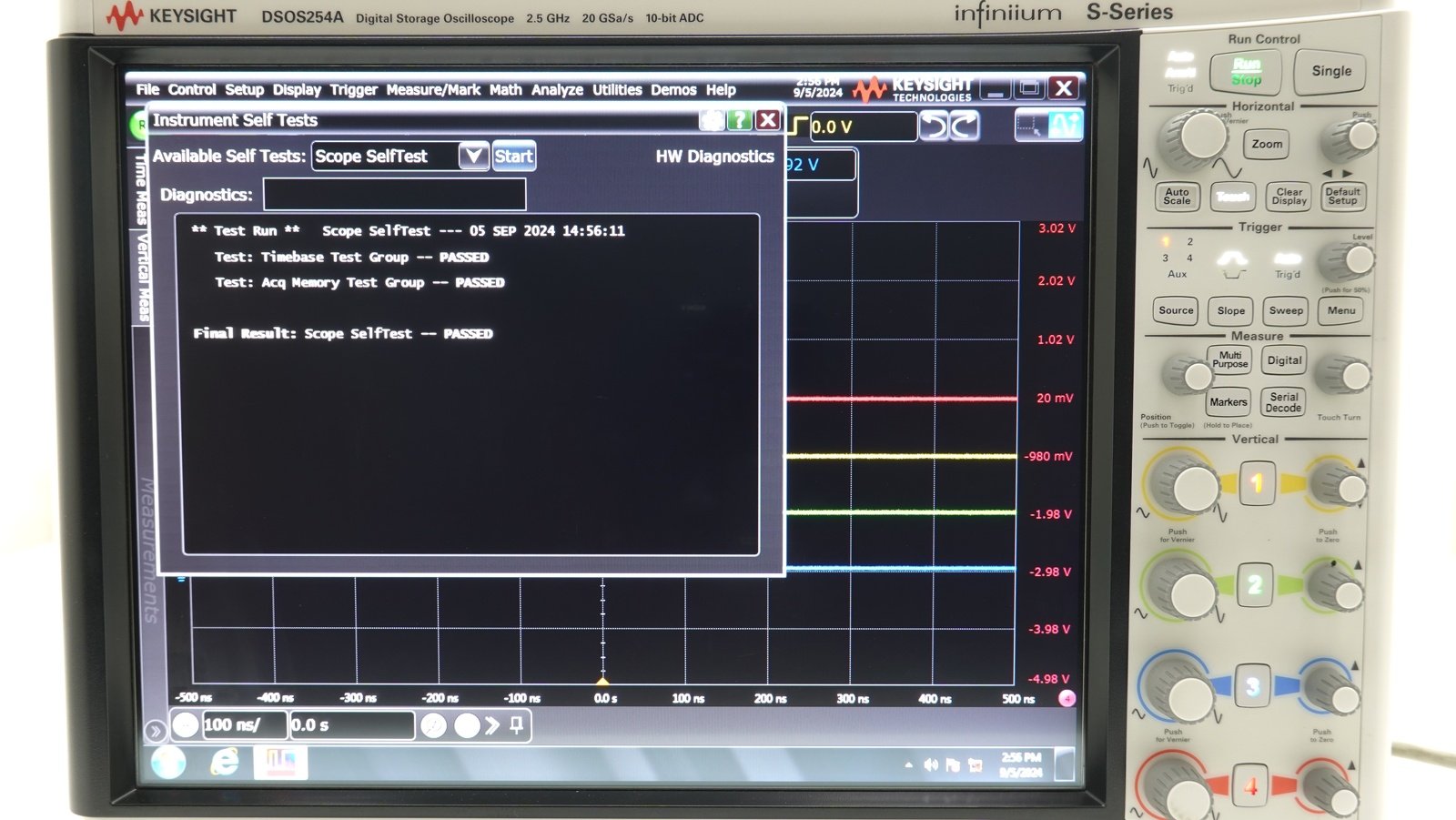This screenshot has height=820, width=1456.
Task: Open the Math menu
Action: [505, 89]
